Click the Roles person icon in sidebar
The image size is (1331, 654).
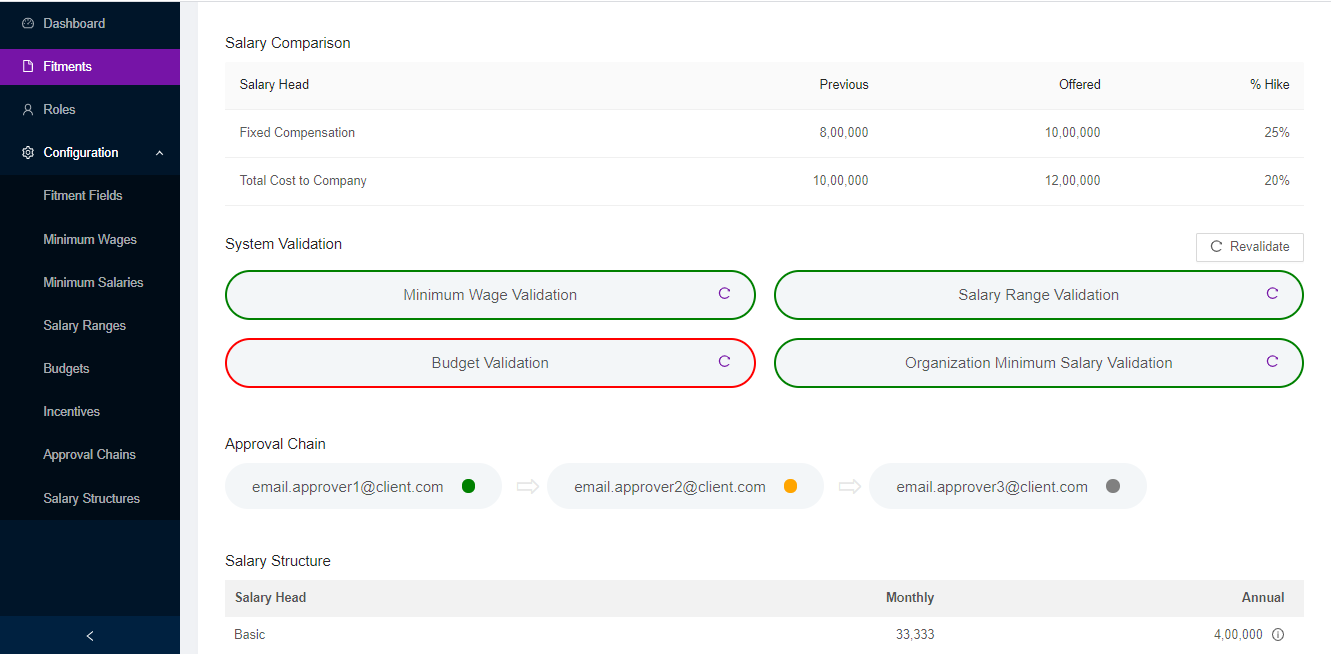tap(28, 110)
